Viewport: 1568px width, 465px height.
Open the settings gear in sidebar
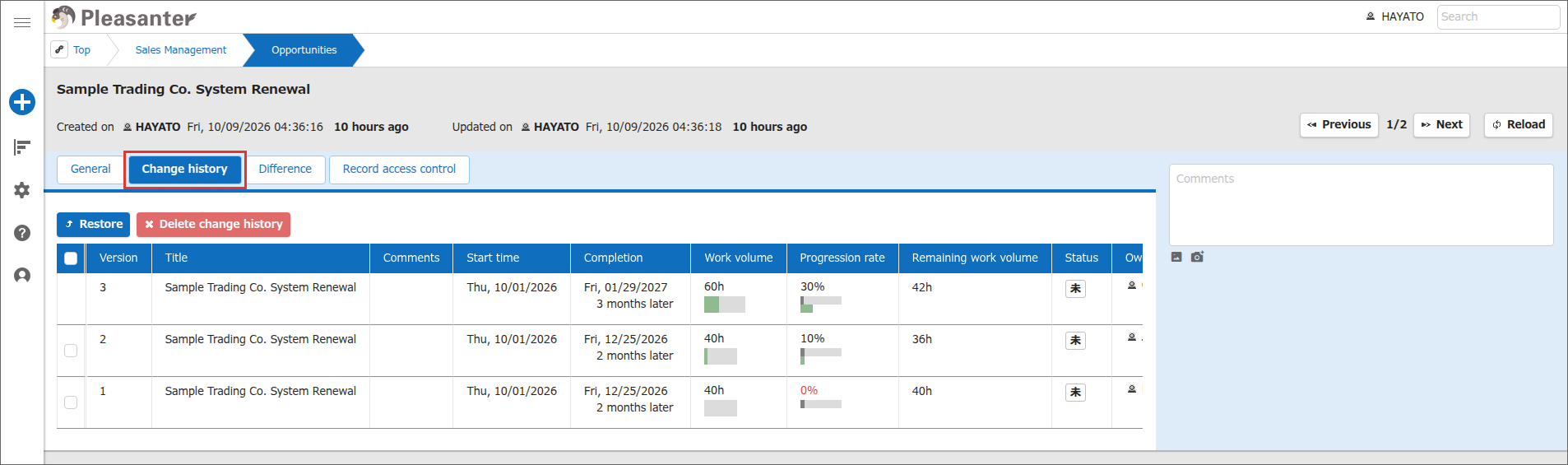click(22, 190)
